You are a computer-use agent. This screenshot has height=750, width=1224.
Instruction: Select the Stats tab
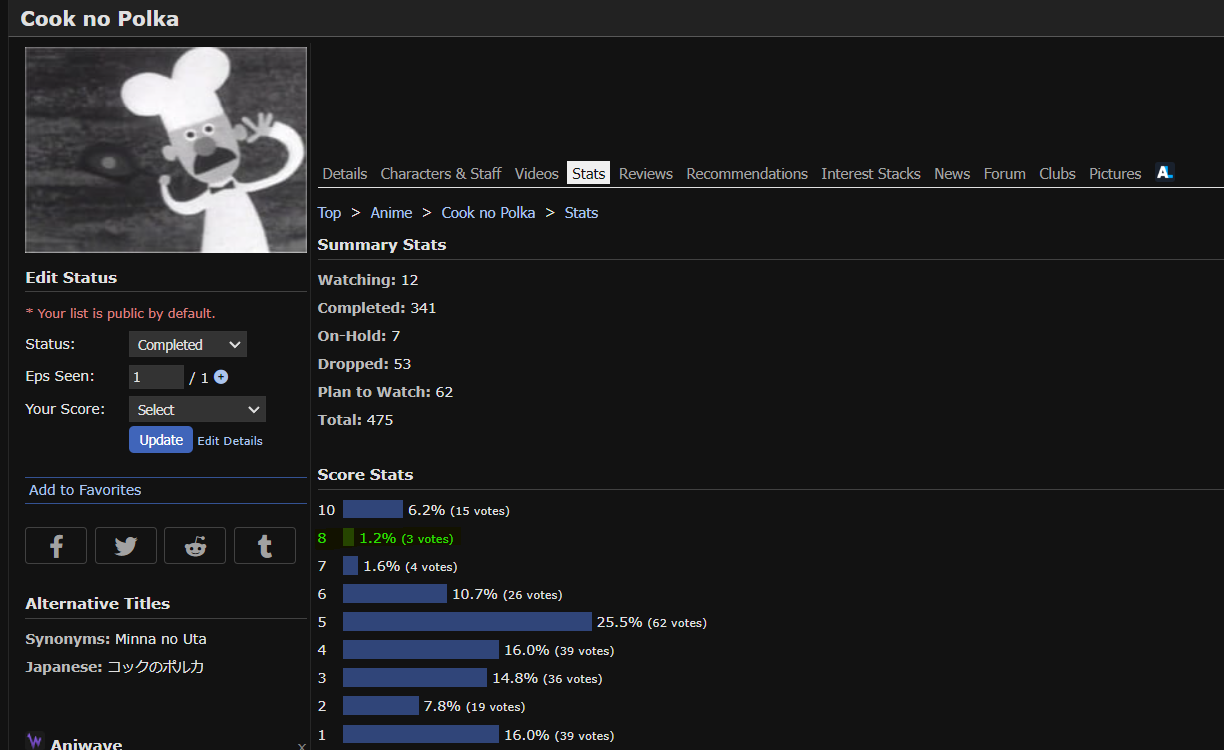(588, 173)
